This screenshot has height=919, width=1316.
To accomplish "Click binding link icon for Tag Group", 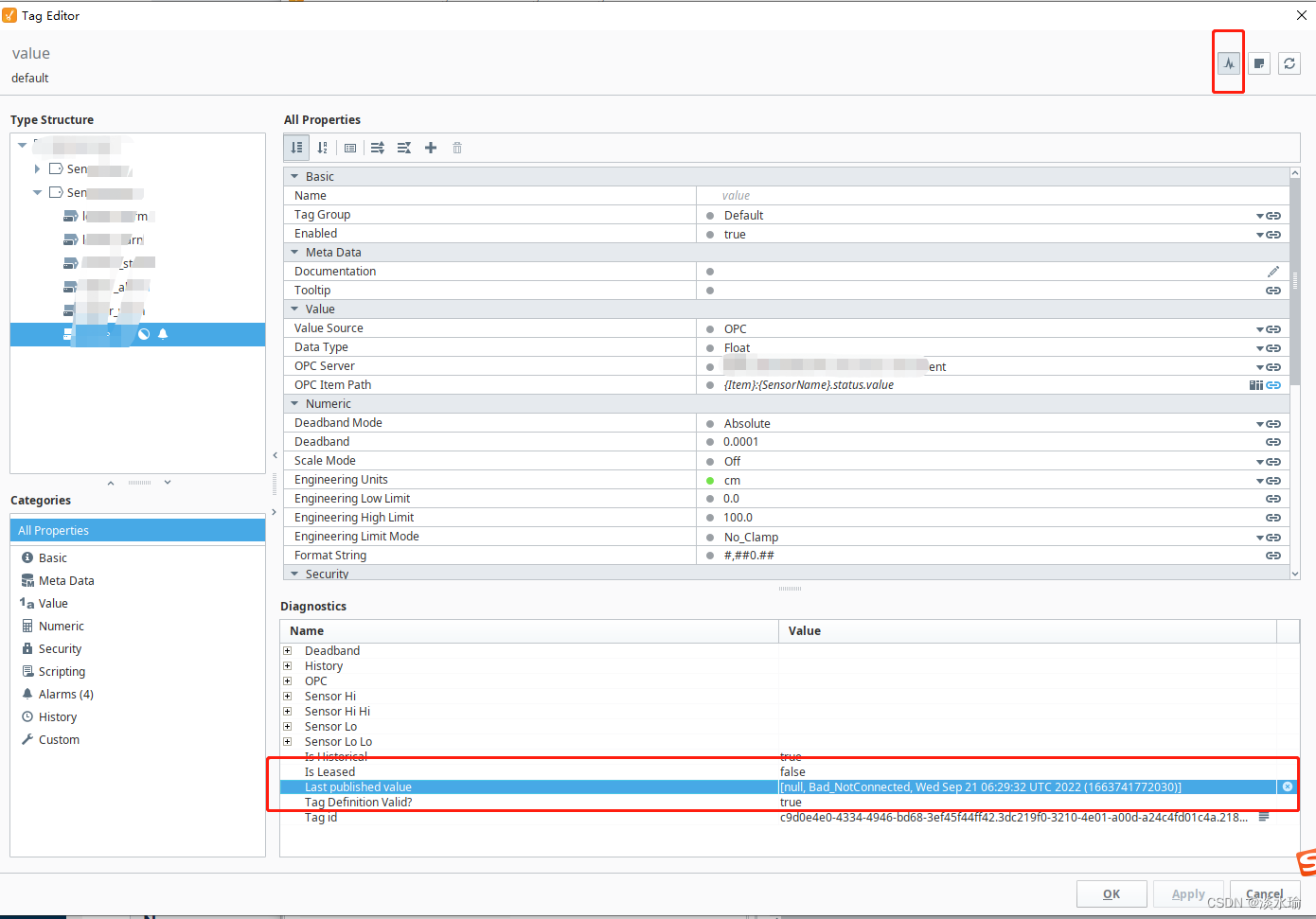I will (x=1273, y=216).
